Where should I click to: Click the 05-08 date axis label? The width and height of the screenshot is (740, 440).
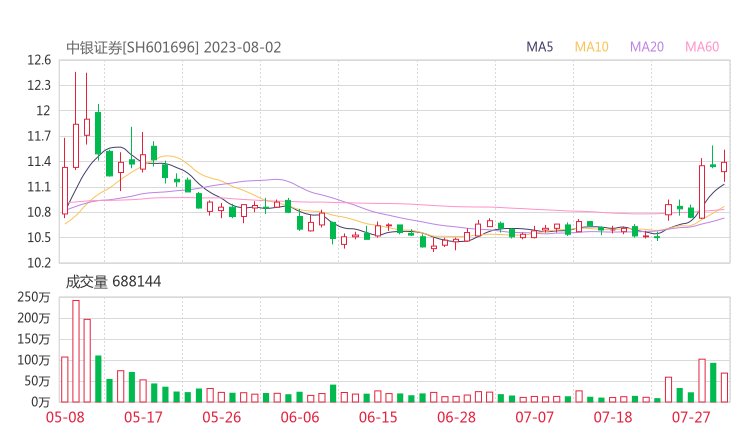(65, 417)
